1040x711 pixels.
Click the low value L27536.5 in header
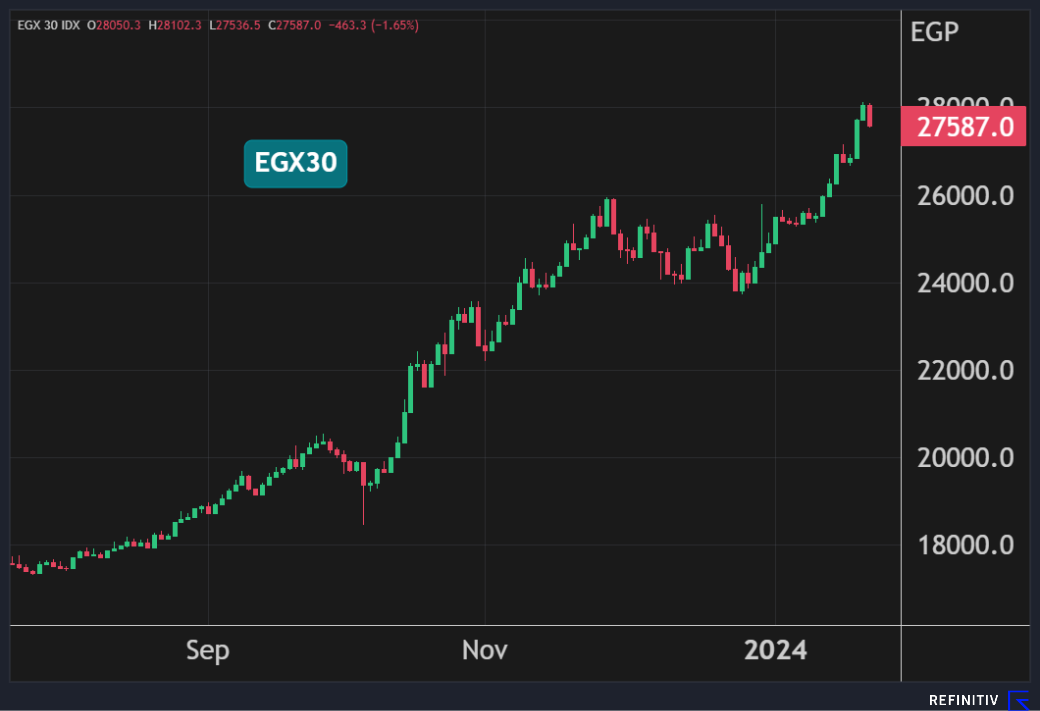[x=235, y=25]
